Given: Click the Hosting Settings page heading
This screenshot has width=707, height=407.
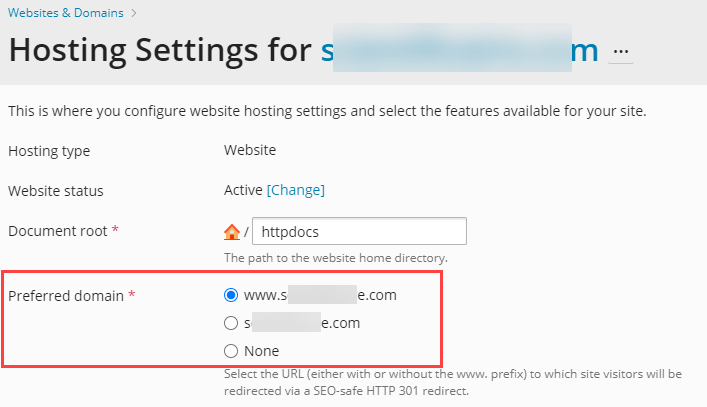Looking at the screenshot, I should click(x=160, y=50).
